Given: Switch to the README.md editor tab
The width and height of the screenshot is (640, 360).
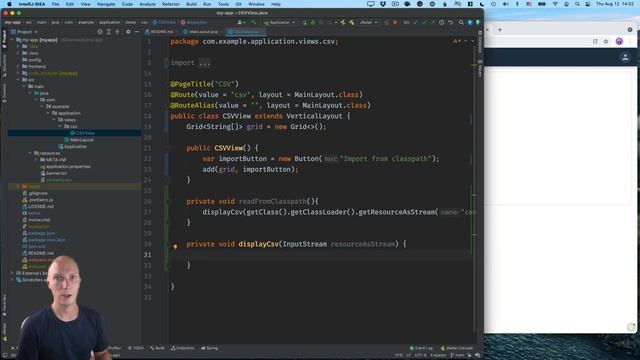Looking at the screenshot, I should click(x=160, y=32).
